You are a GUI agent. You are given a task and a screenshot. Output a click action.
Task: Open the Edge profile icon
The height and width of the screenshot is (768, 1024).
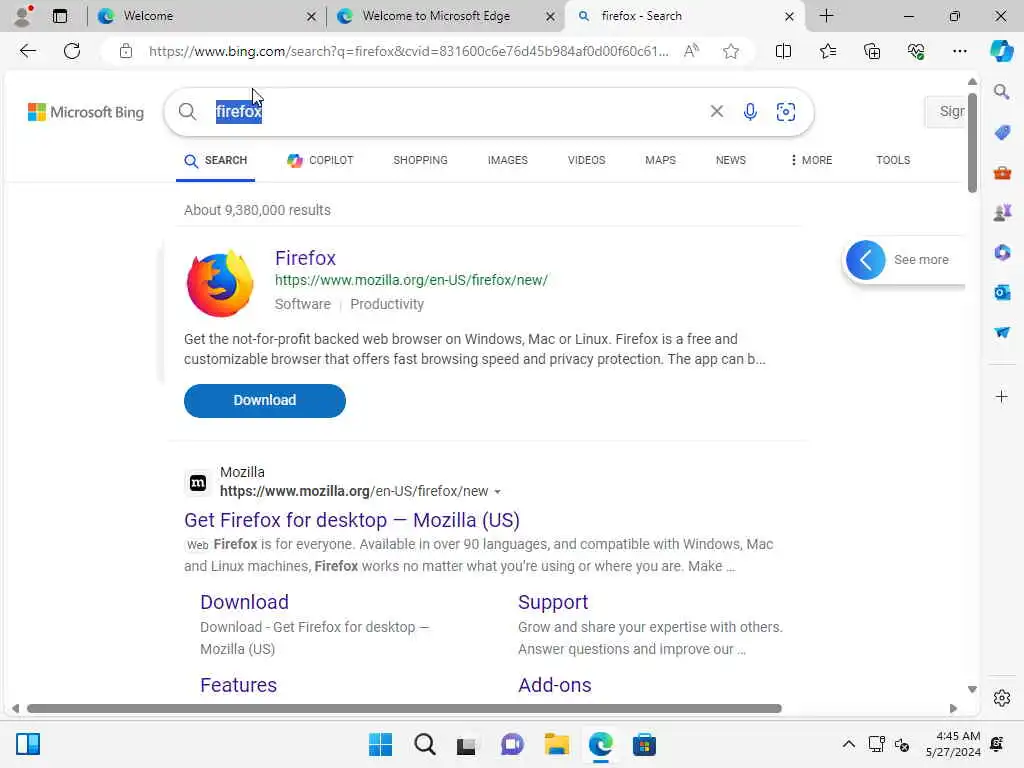(23, 16)
